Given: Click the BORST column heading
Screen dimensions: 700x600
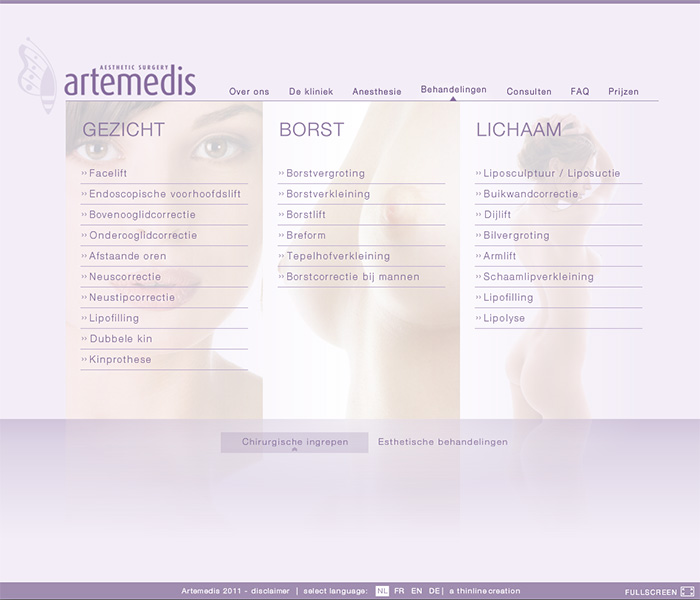Looking at the screenshot, I should pyautogui.click(x=312, y=129).
